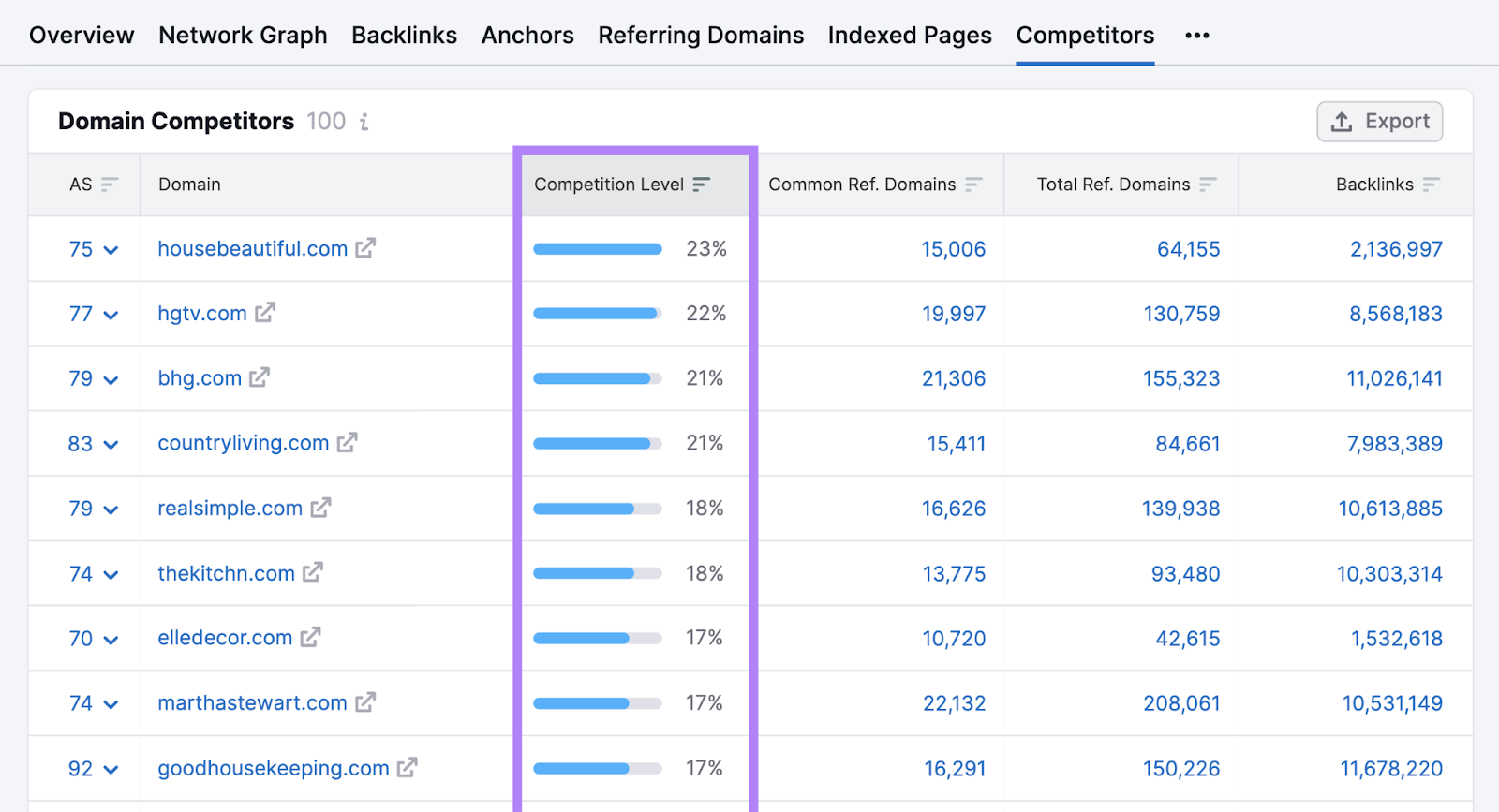The height and width of the screenshot is (812, 1499).
Task: Switch to the Referring Domains tab
Action: click(x=701, y=36)
